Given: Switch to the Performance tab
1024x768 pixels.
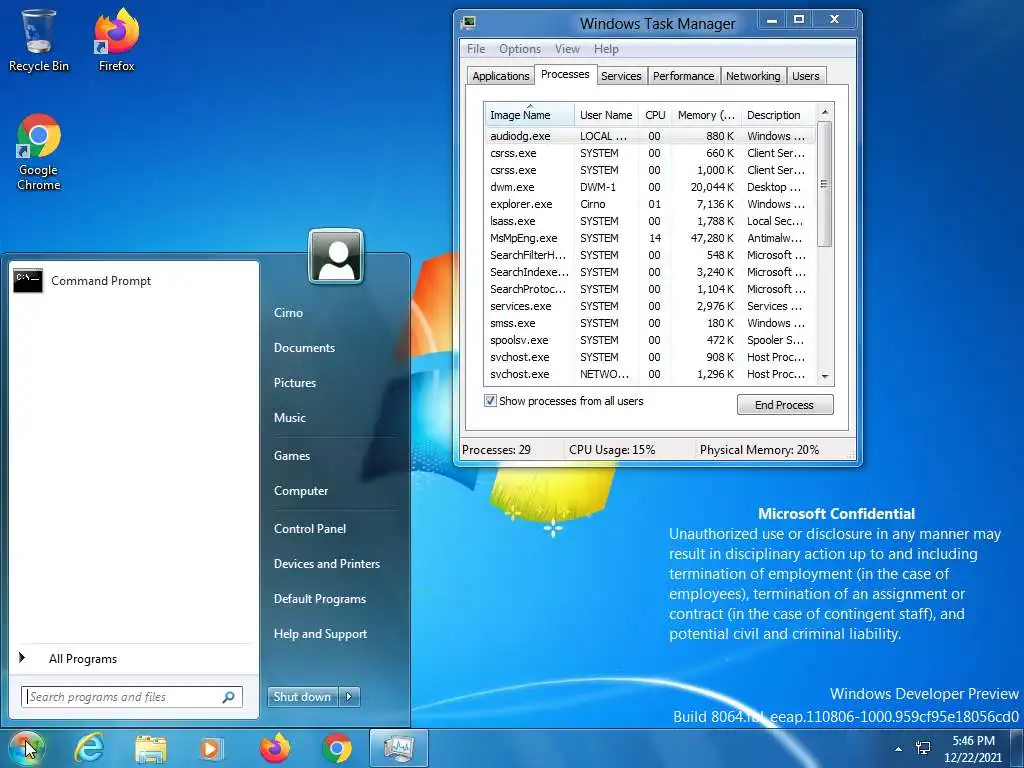Looking at the screenshot, I should coord(684,76).
